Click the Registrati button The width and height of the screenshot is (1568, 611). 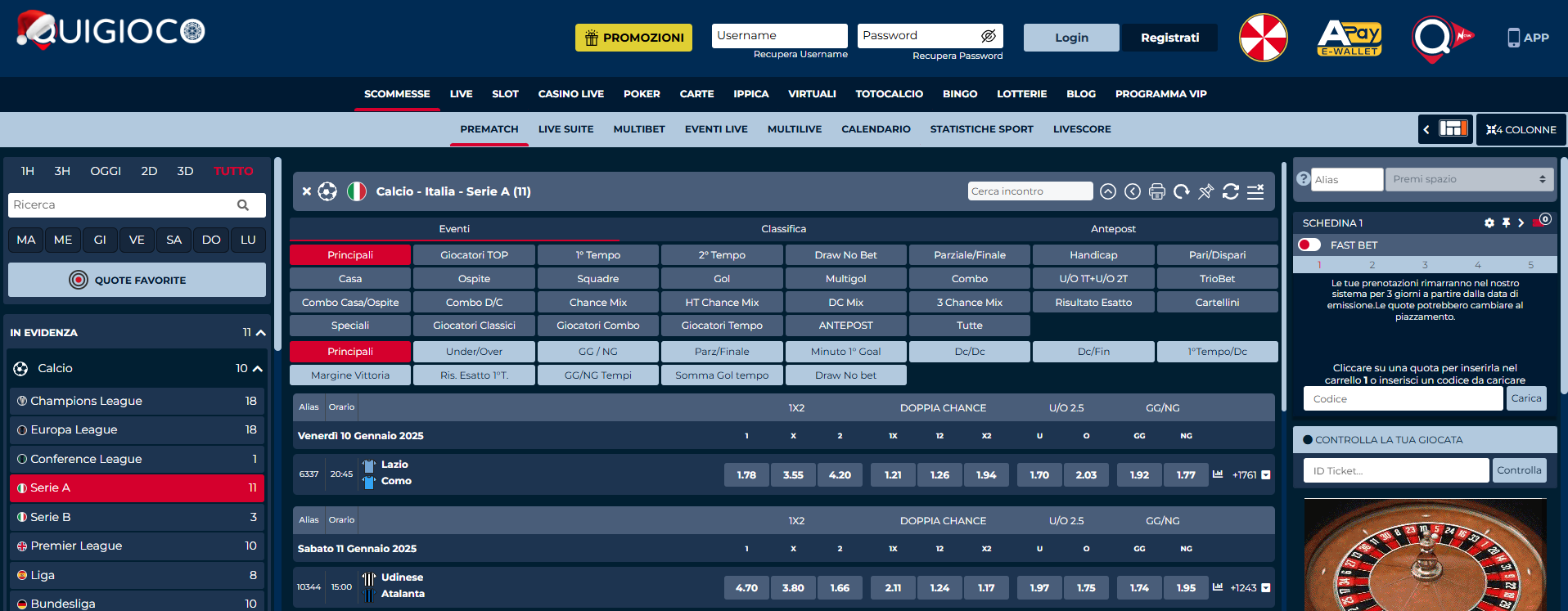[1169, 38]
